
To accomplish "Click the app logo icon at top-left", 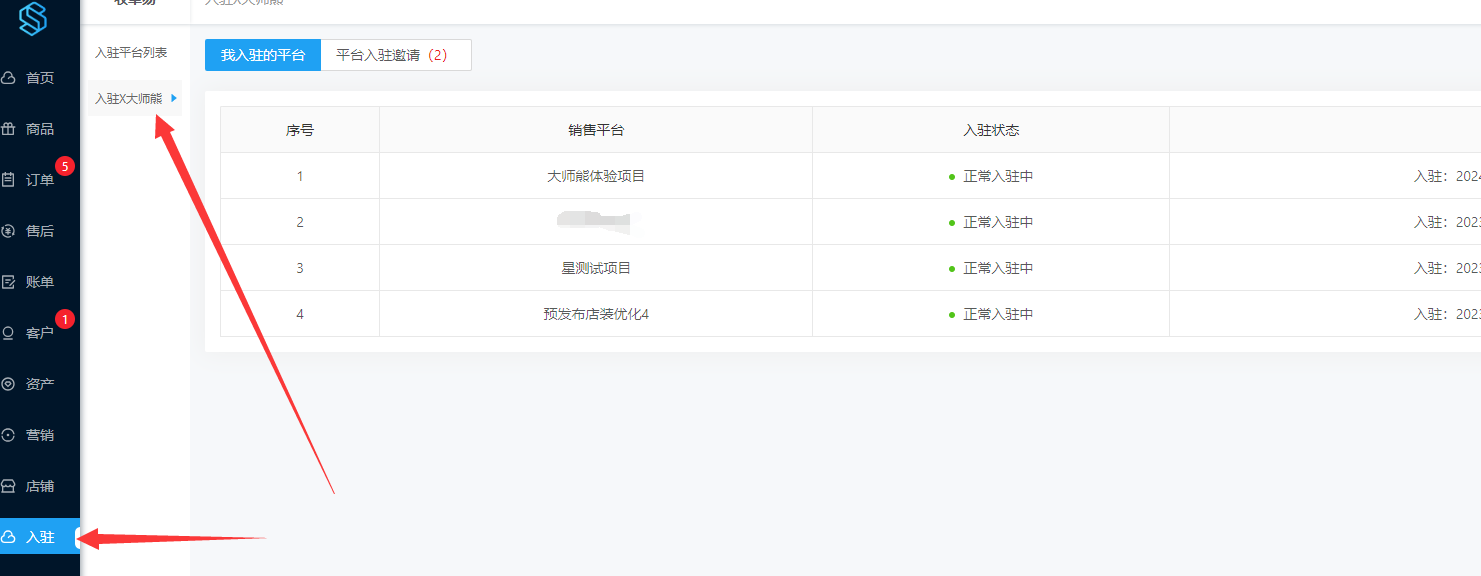I will click(x=33, y=18).
